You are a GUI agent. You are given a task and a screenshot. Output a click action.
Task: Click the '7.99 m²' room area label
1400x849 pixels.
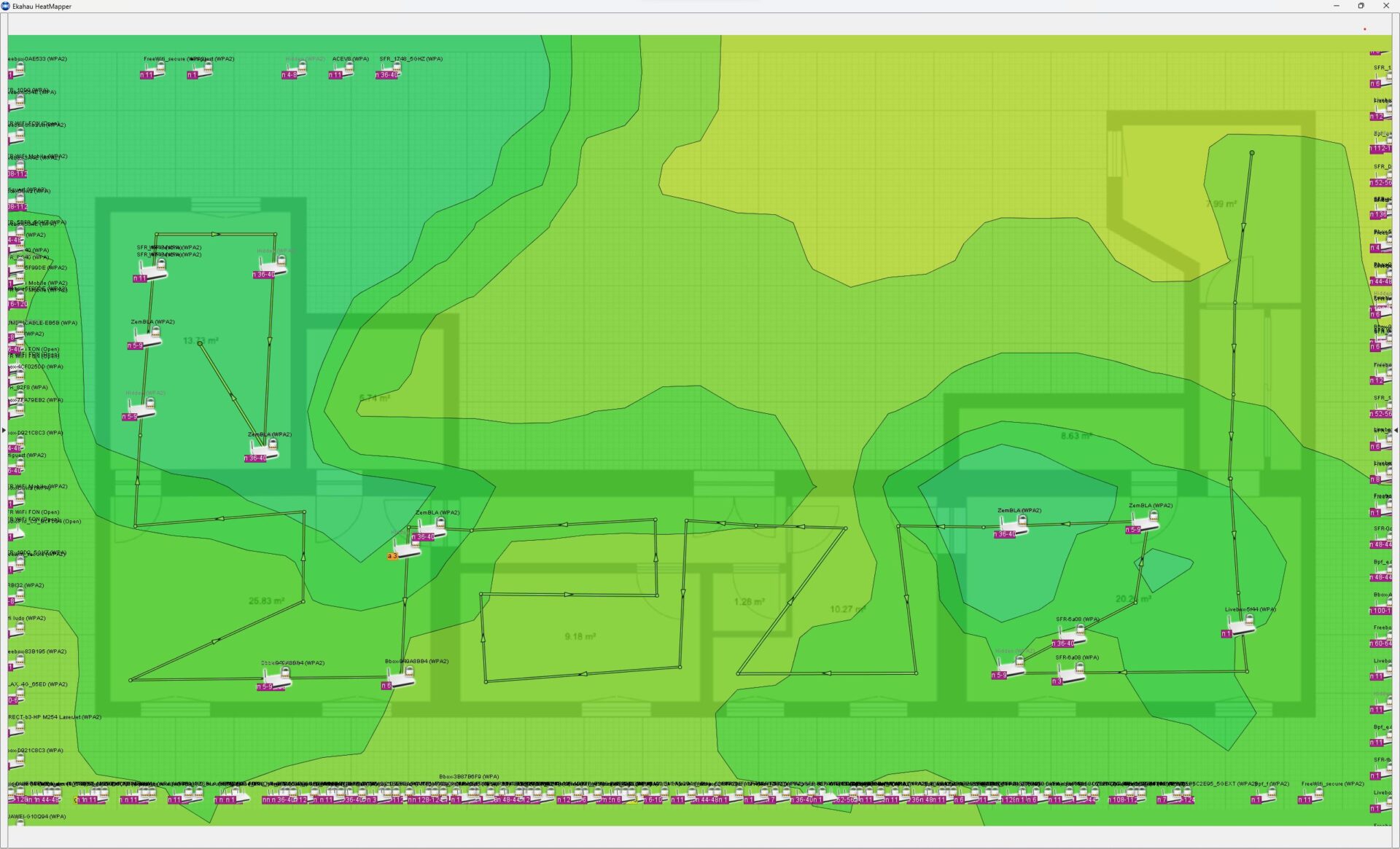(1221, 203)
